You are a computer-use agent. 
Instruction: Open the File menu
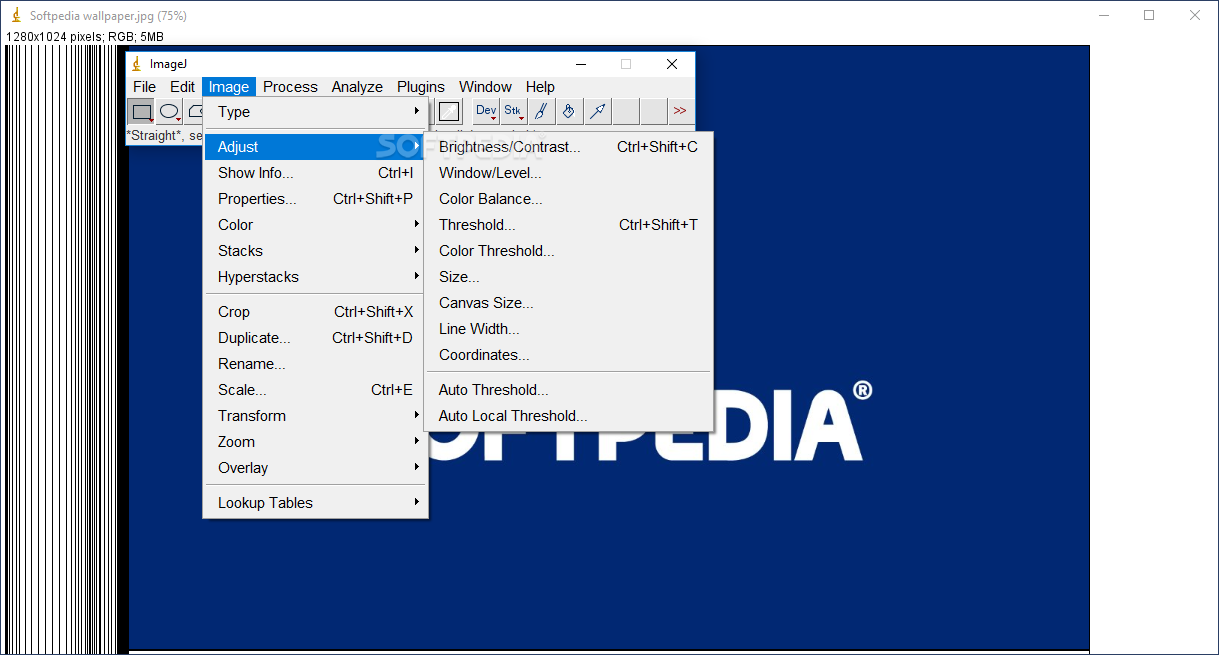point(145,87)
